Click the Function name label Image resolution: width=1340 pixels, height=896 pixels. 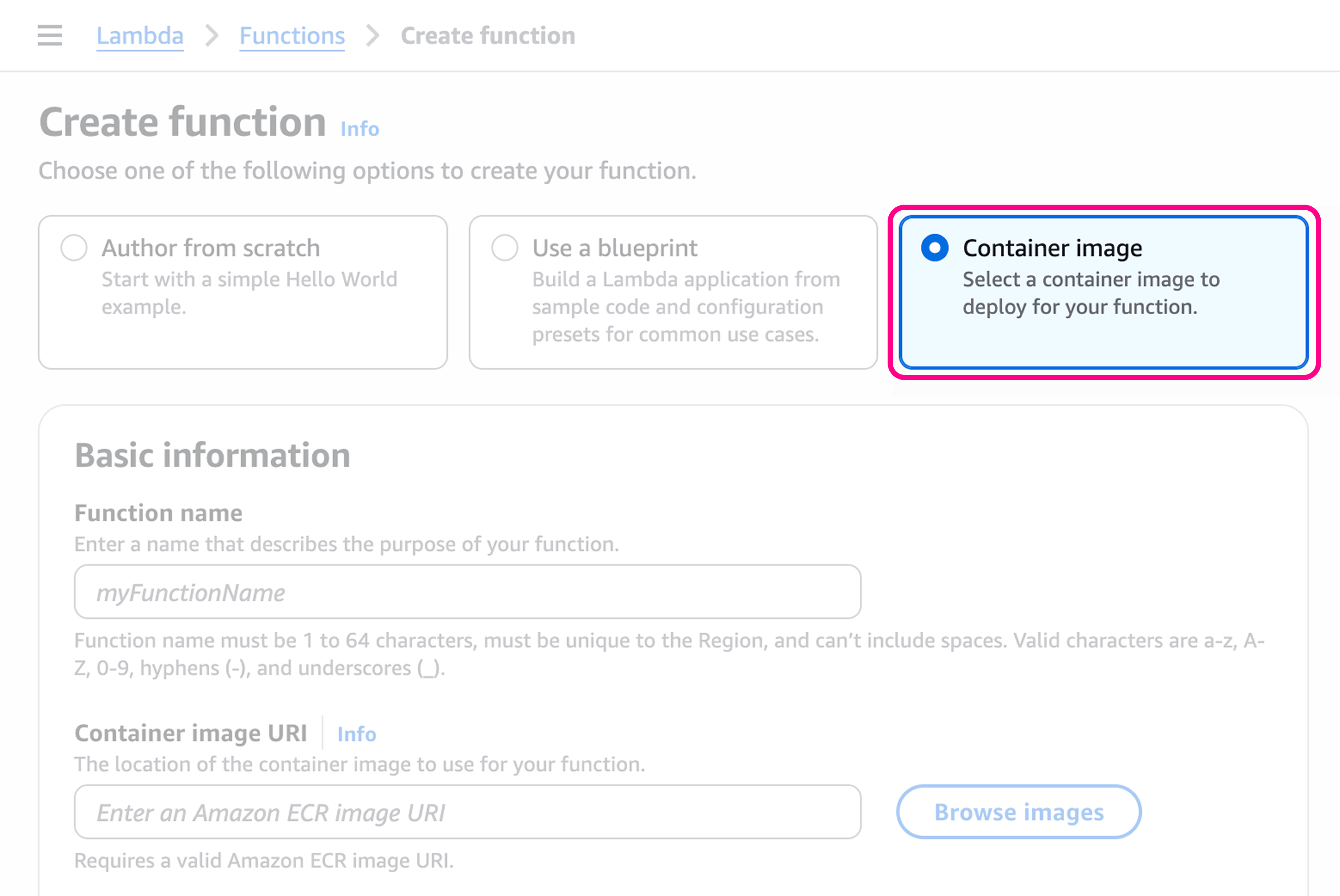(x=158, y=512)
